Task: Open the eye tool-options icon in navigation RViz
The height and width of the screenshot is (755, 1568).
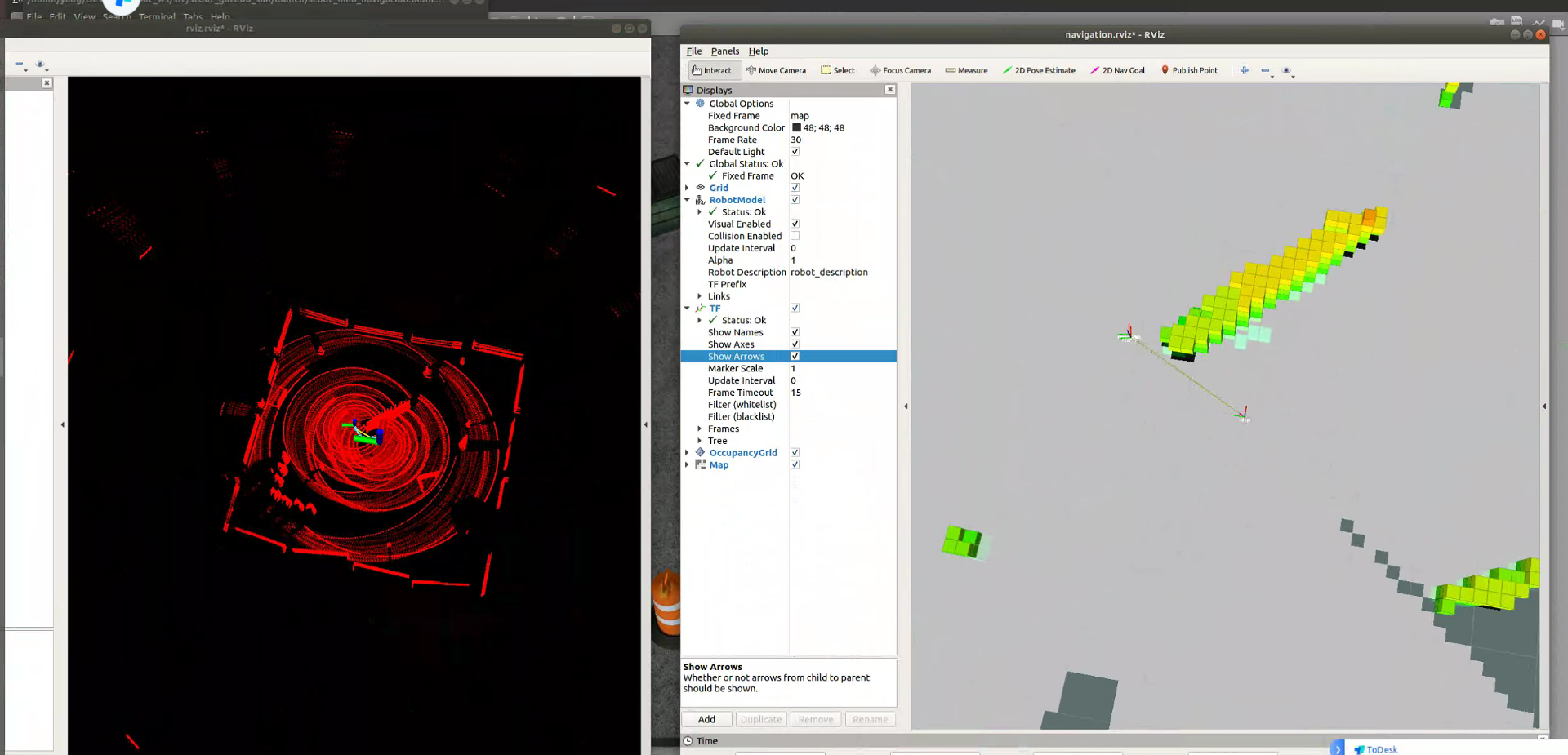Action: [x=1287, y=71]
